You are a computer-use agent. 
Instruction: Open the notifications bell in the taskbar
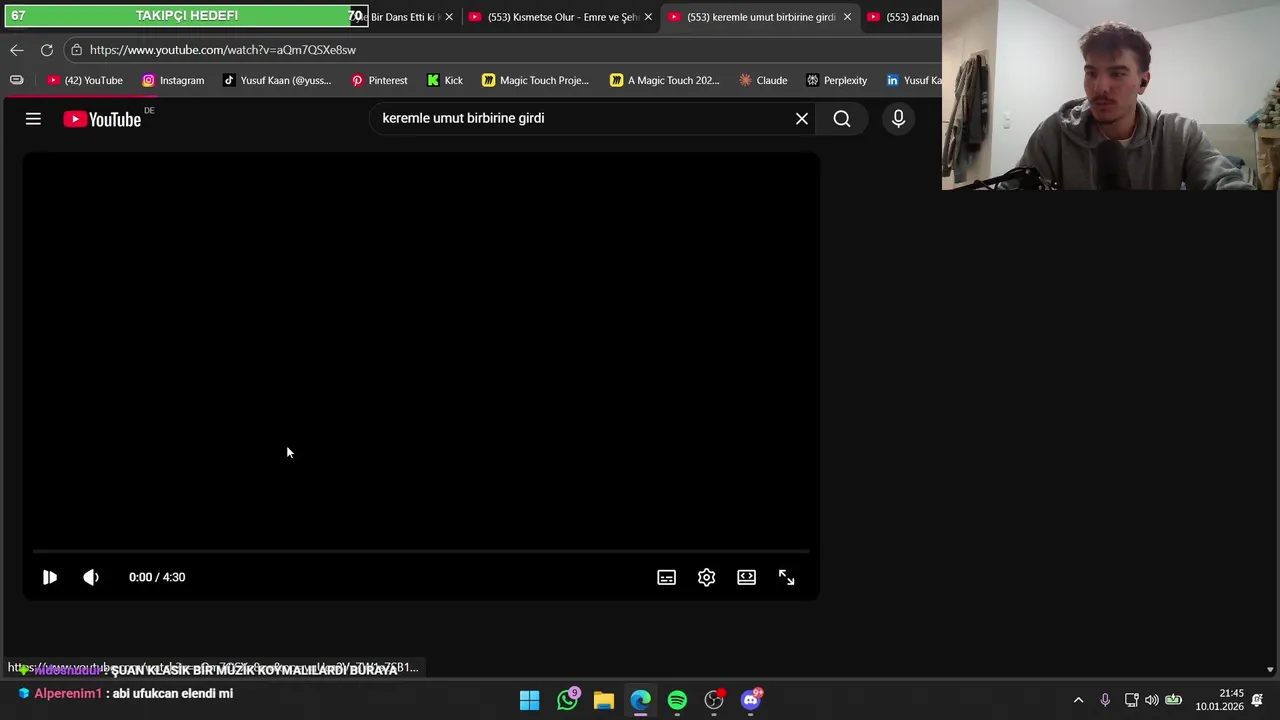(x=1257, y=701)
